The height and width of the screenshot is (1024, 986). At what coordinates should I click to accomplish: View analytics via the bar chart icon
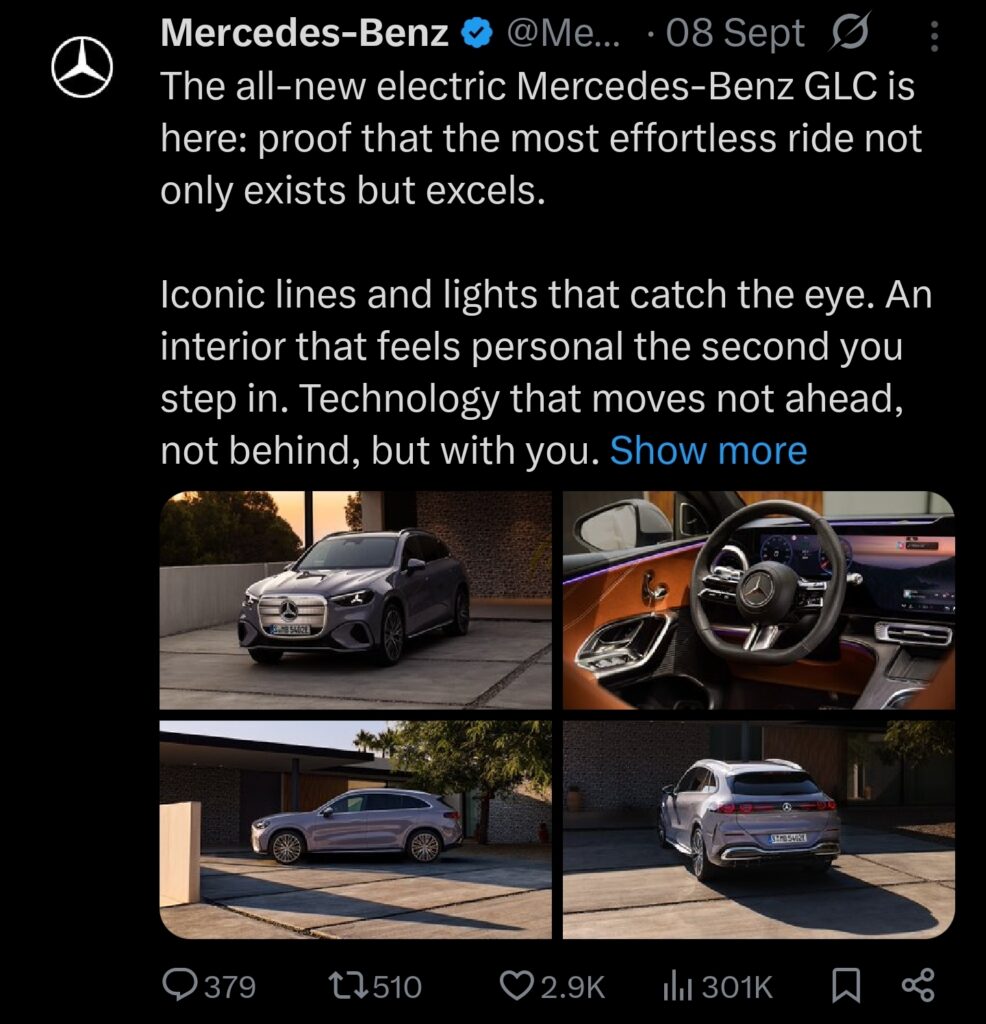(x=677, y=985)
